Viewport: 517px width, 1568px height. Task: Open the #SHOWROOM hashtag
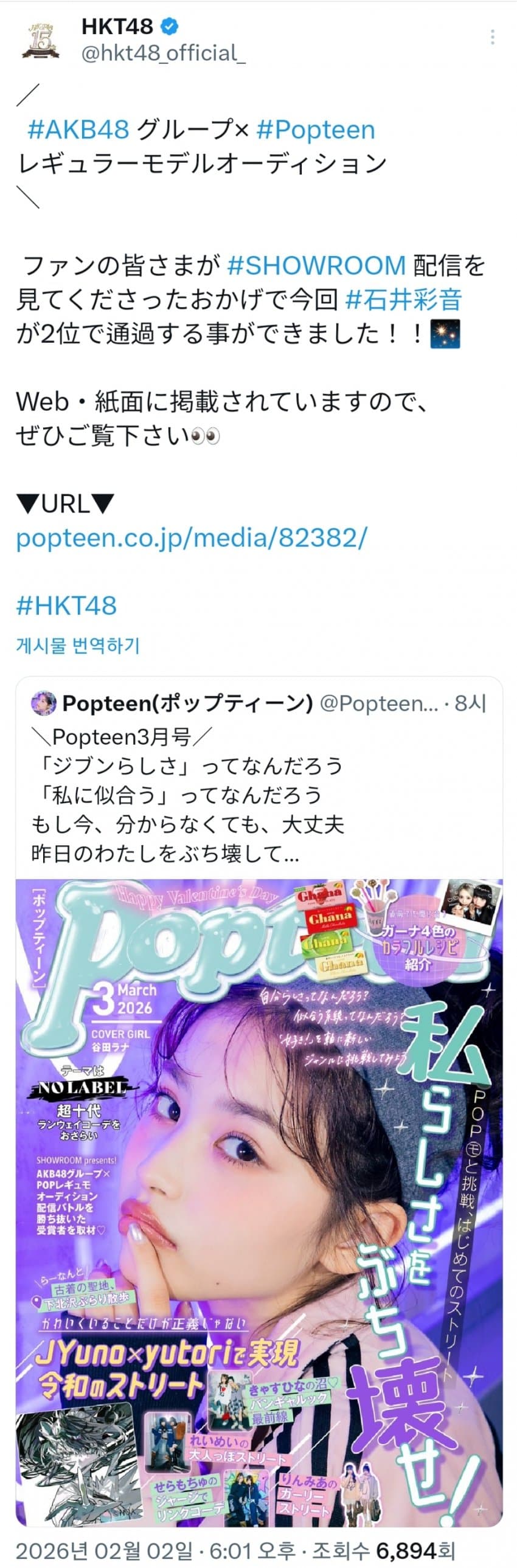click(x=316, y=266)
